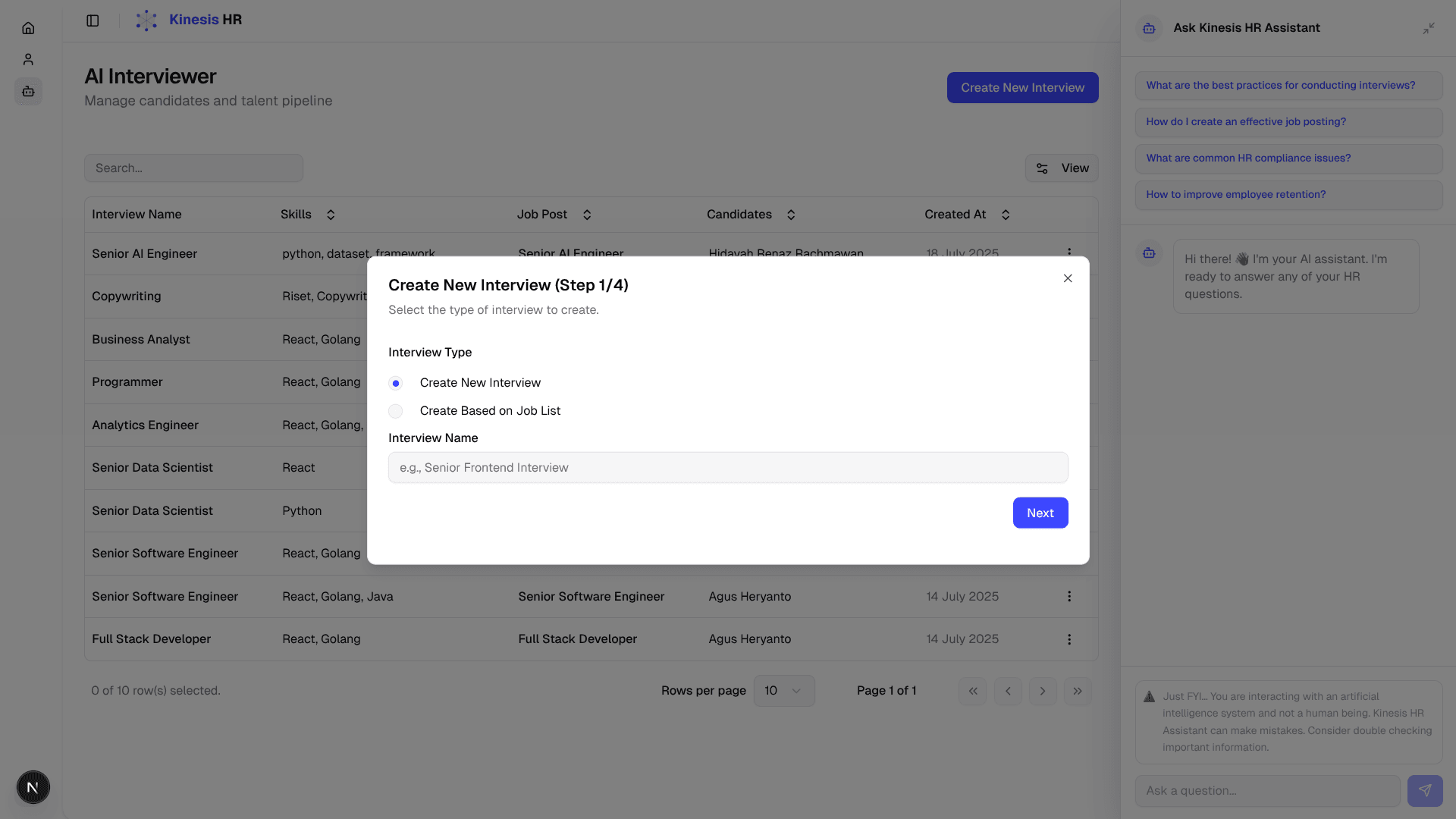Choose Create Based on Job List option
The height and width of the screenshot is (819, 1456).
395,411
